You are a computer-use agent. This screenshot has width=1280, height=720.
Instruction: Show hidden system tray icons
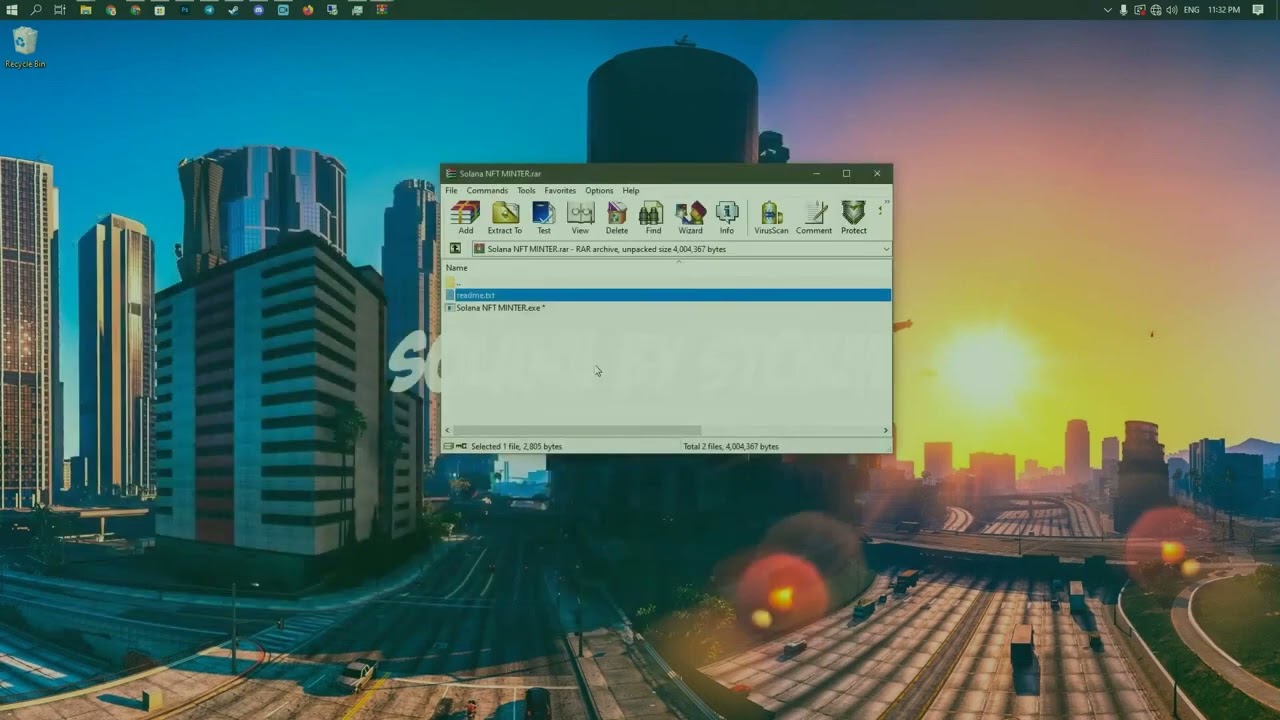pyautogui.click(x=1107, y=10)
